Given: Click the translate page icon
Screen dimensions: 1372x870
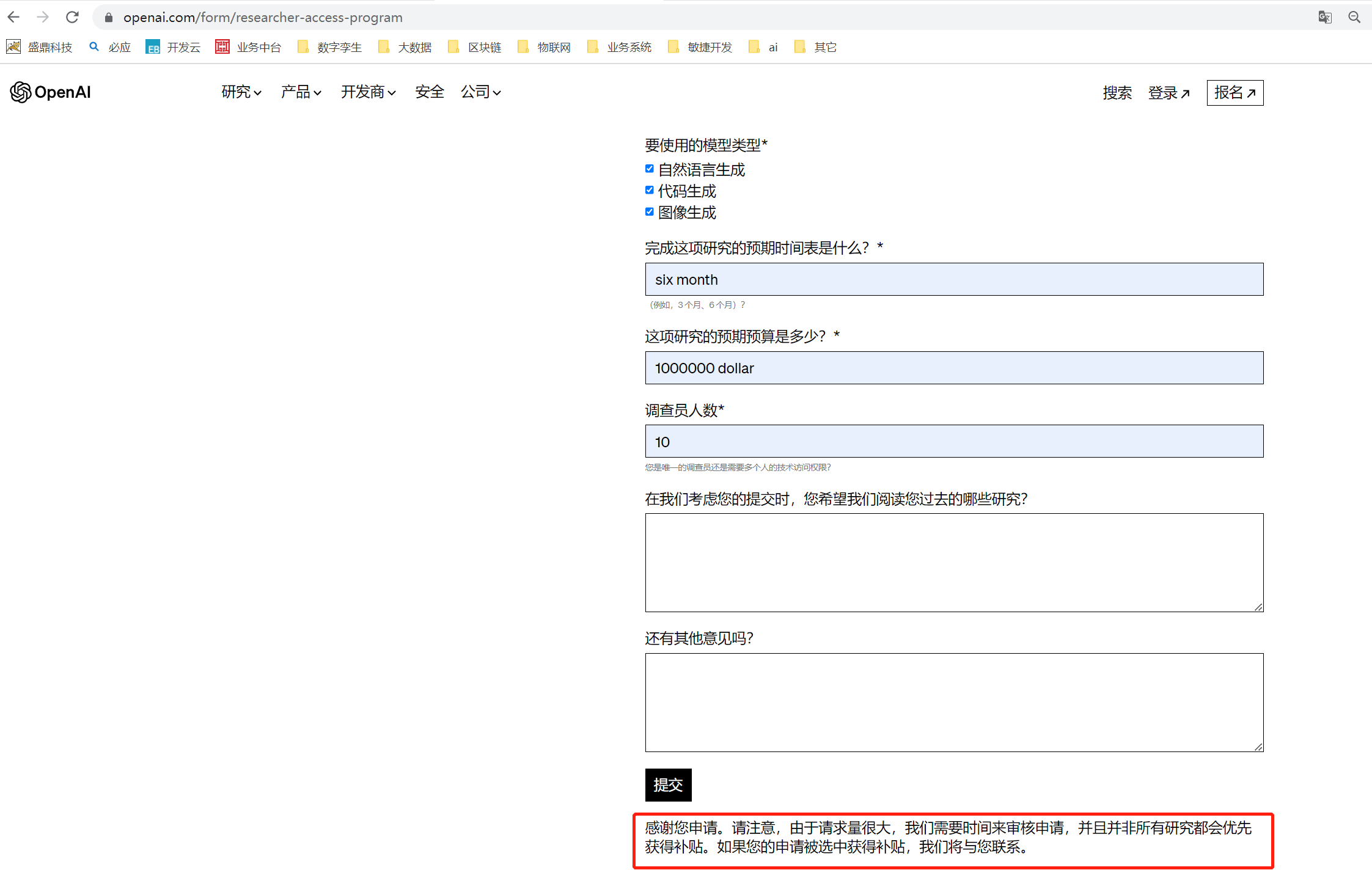Looking at the screenshot, I should click(1324, 17).
